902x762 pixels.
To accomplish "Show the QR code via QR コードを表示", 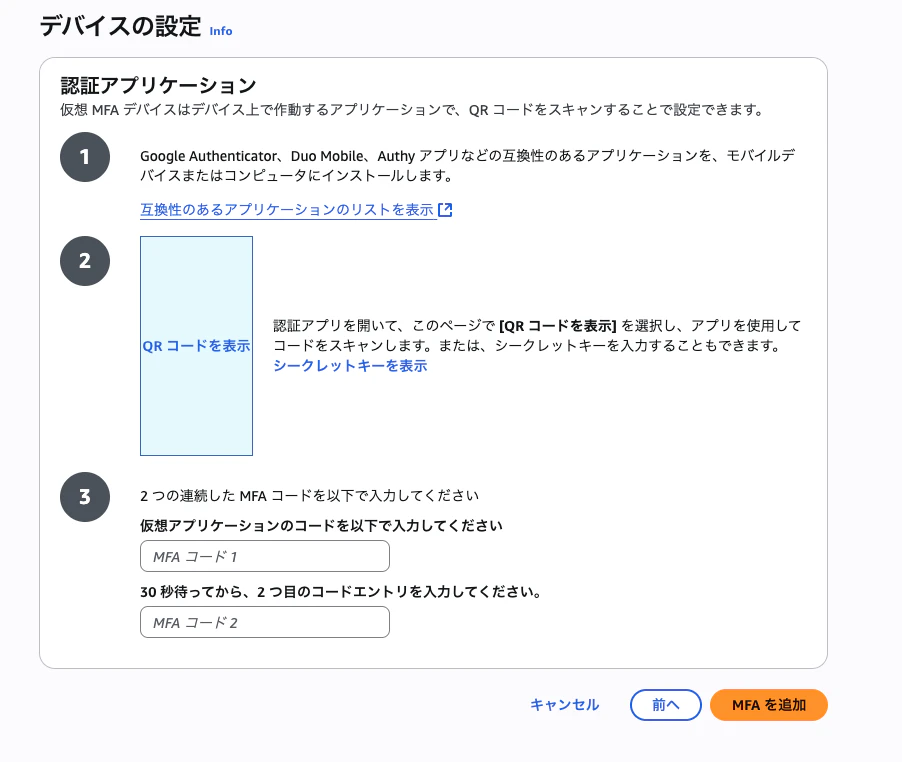I will click(196, 346).
